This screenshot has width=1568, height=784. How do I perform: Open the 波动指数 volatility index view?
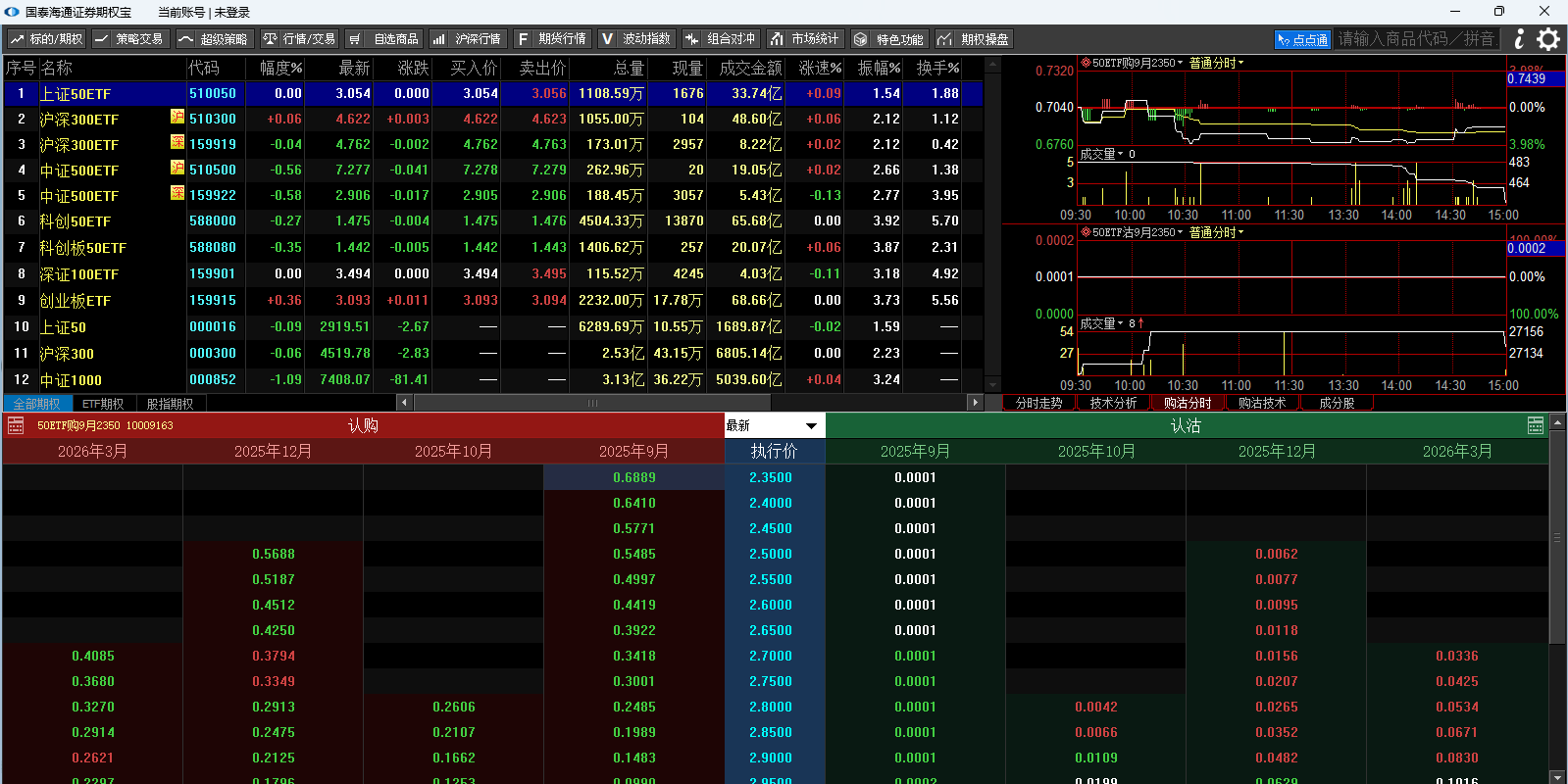coord(636,39)
